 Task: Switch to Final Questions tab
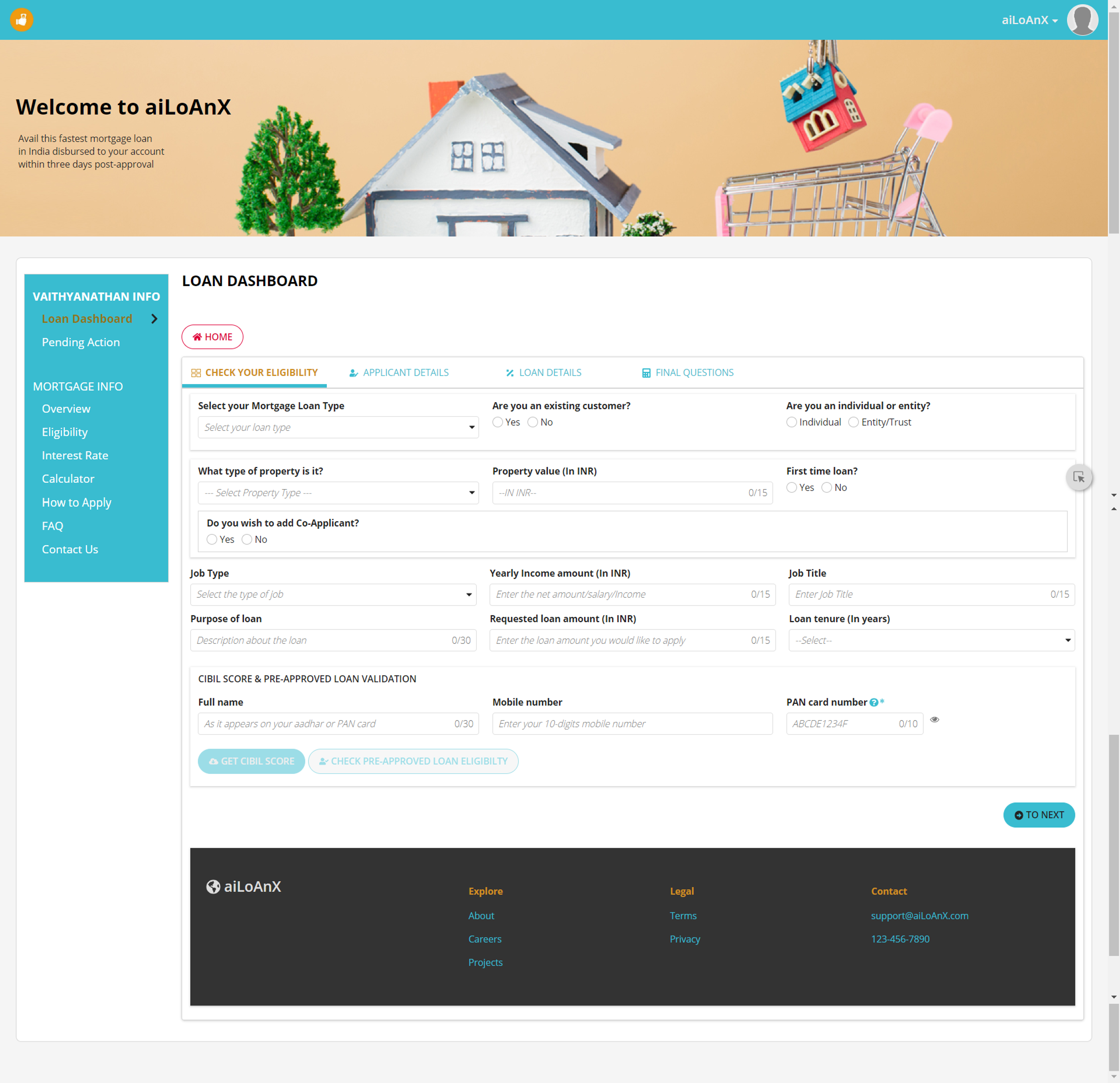[688, 373]
